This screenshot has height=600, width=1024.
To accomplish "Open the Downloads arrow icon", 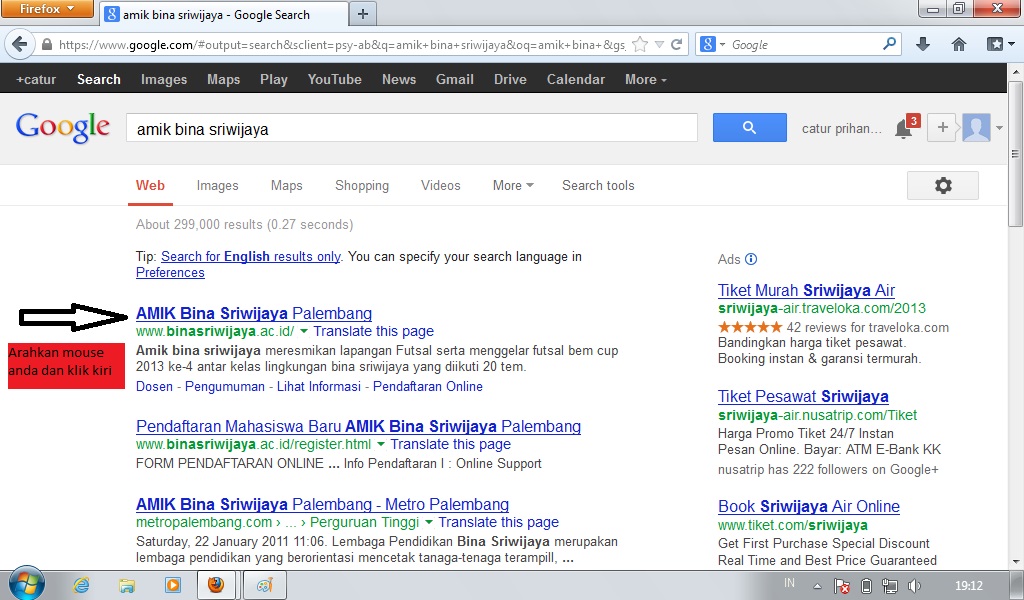I will tap(923, 44).
